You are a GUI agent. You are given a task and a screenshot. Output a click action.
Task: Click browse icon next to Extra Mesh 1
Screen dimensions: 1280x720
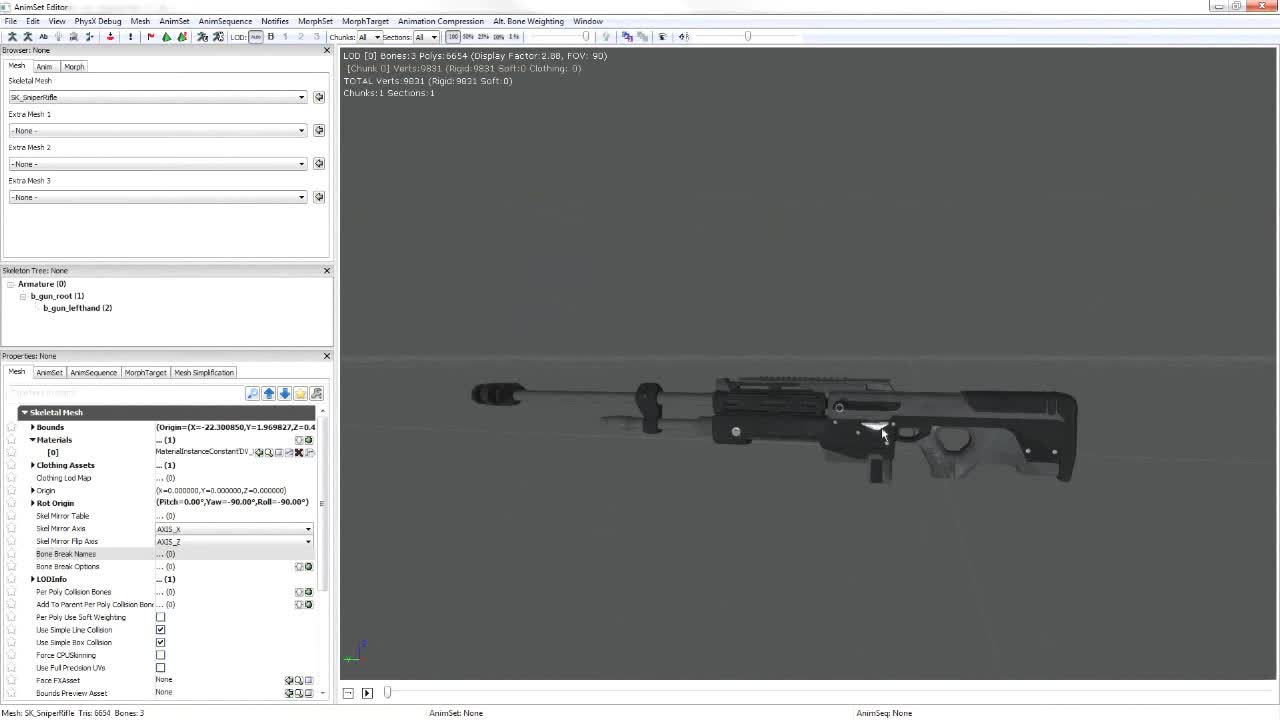[x=319, y=130]
